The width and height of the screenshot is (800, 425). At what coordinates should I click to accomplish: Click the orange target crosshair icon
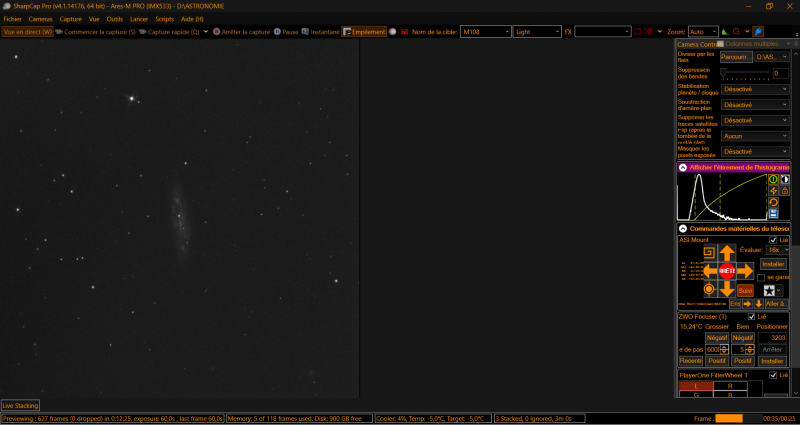point(709,290)
